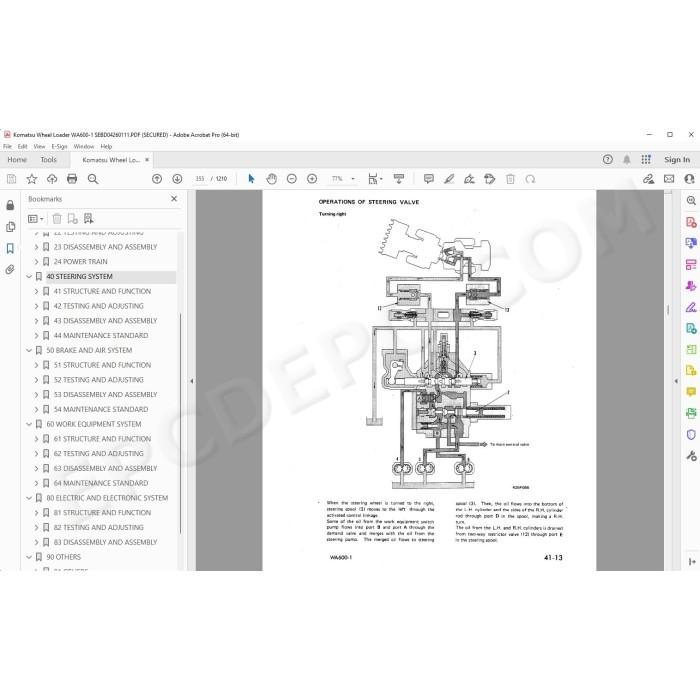This screenshot has width=700, height=700.
Task: Collapse 60 WORK EQUIPMENT SYSTEM bookmark
Action: (29, 424)
